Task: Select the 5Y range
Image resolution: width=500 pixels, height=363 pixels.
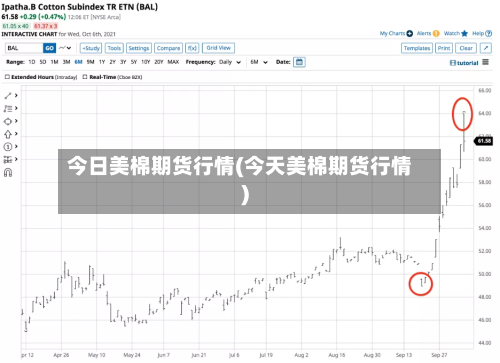Action: [x=134, y=62]
